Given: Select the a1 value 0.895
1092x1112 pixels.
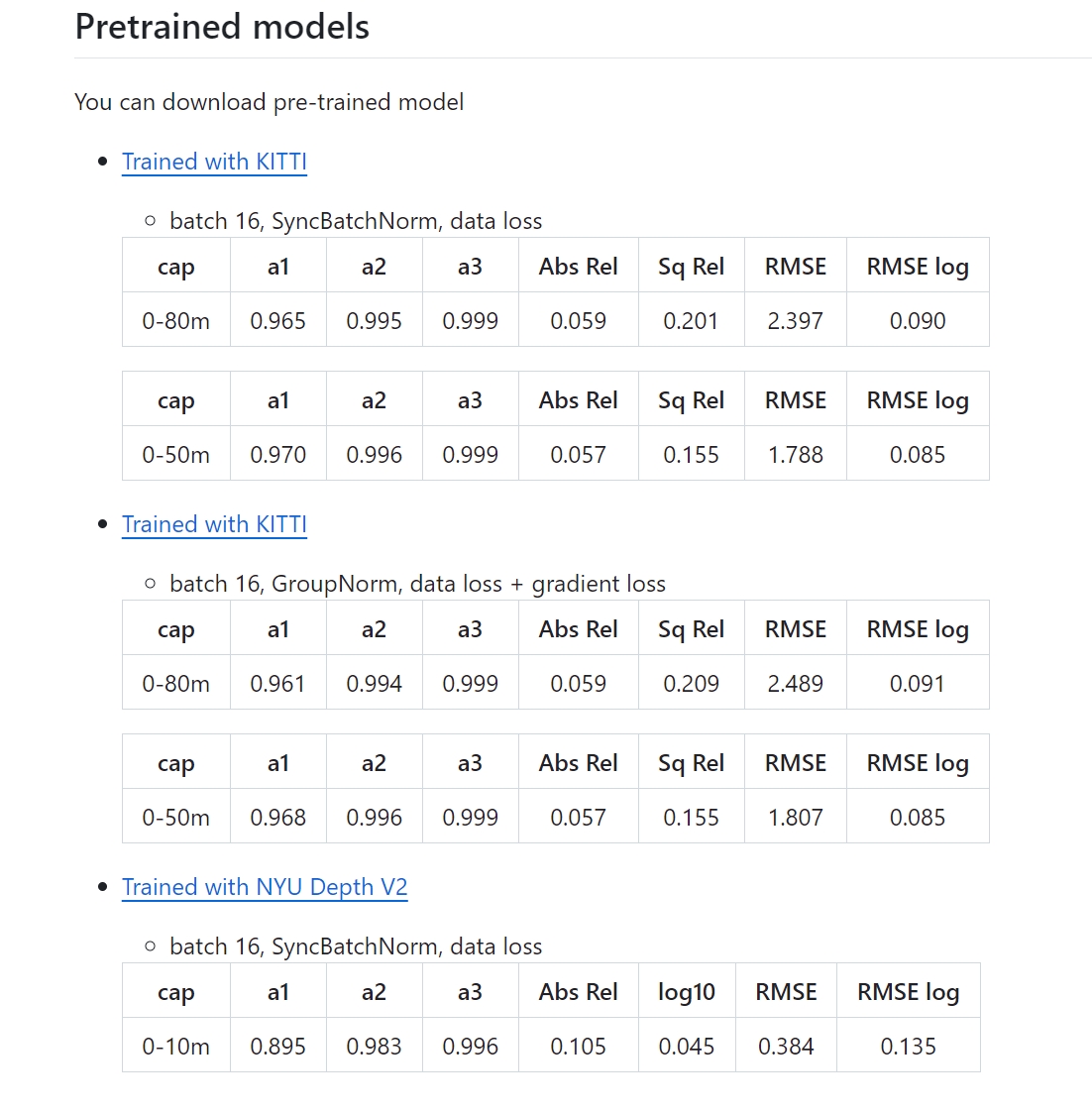Looking at the screenshot, I should 278,1047.
